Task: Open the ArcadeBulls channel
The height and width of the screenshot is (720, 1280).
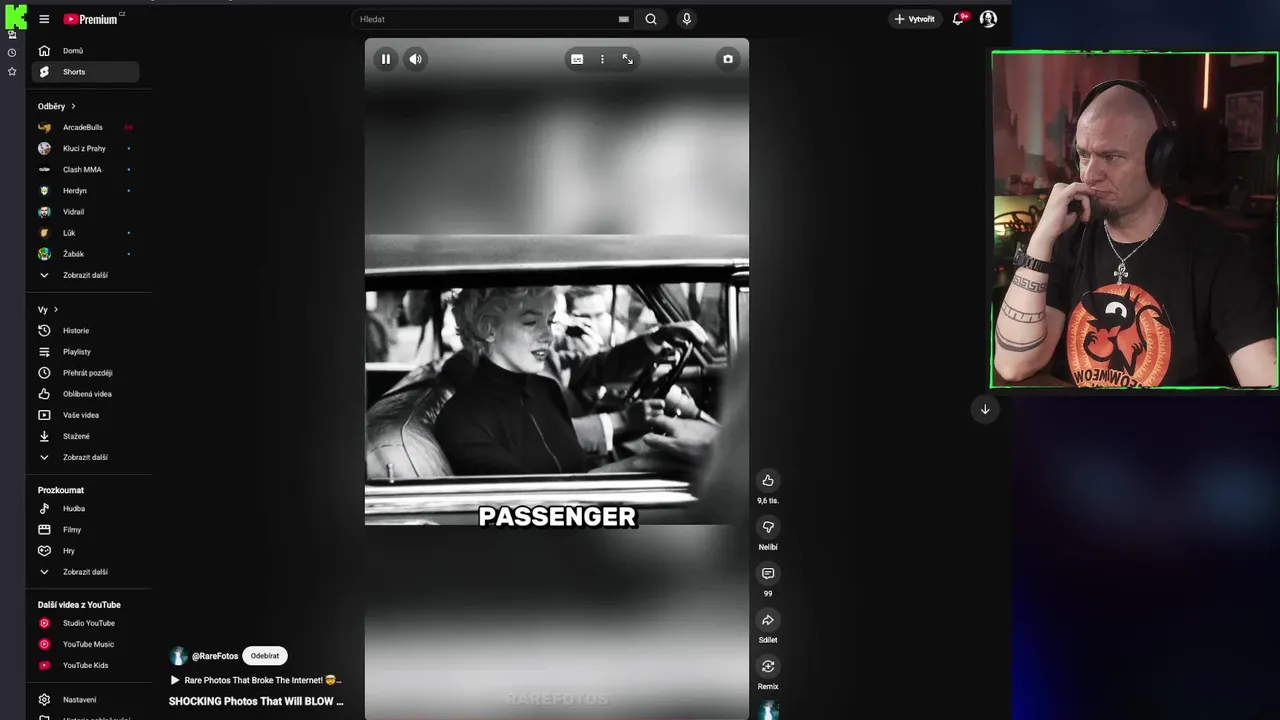Action: click(x=85, y=127)
